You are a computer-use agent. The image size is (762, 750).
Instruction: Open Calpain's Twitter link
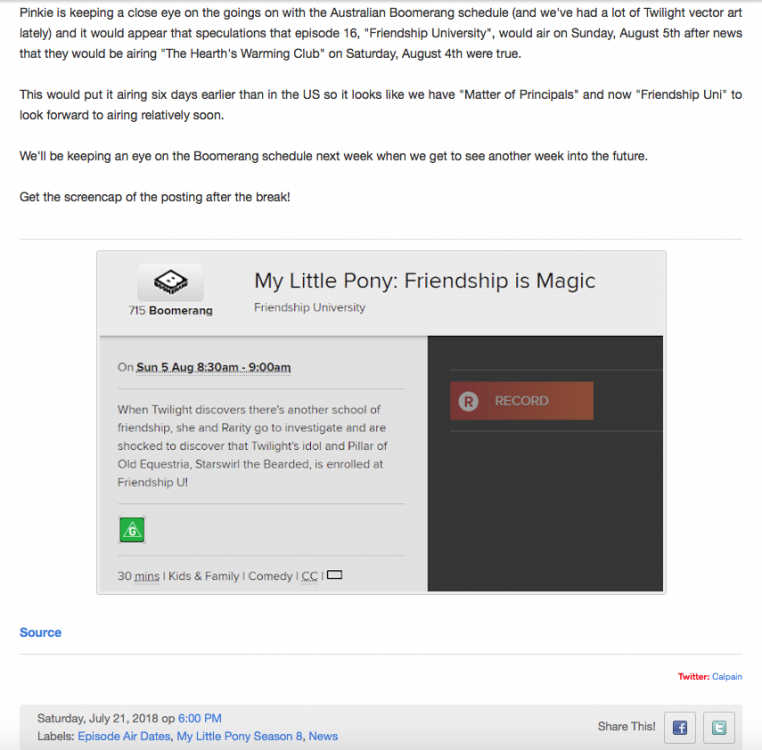tap(727, 677)
